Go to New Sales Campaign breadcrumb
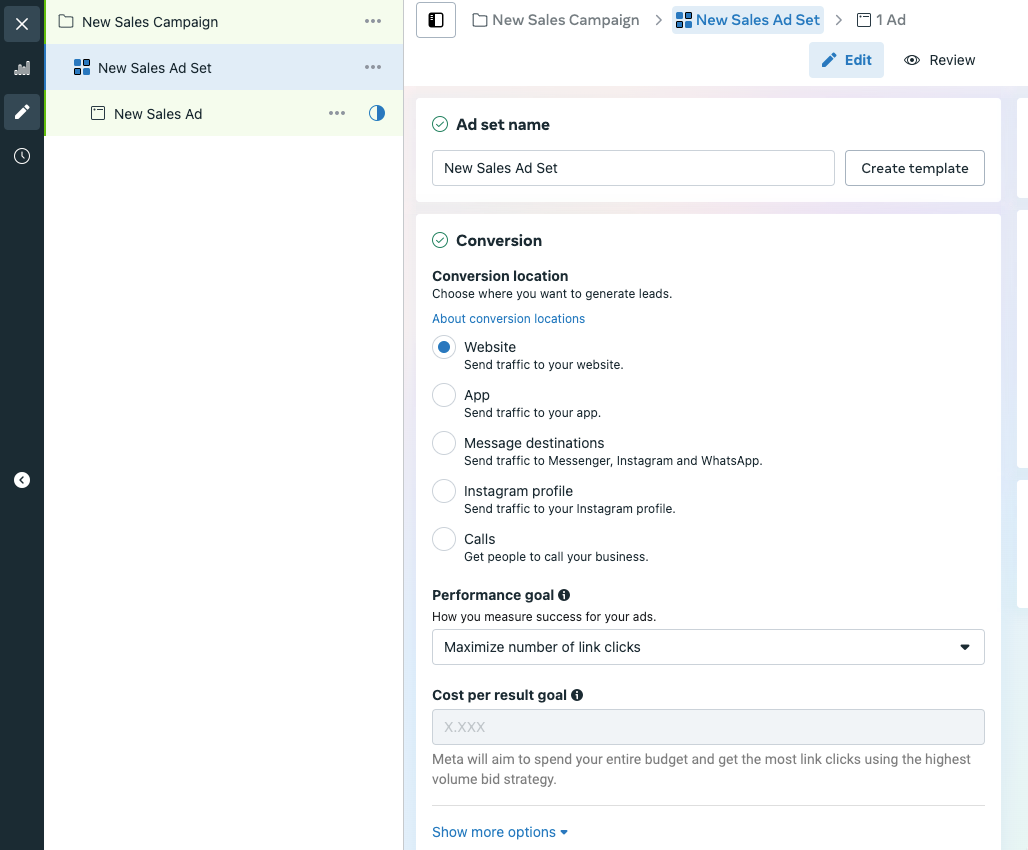Image resolution: width=1028 pixels, height=850 pixels. [556, 20]
